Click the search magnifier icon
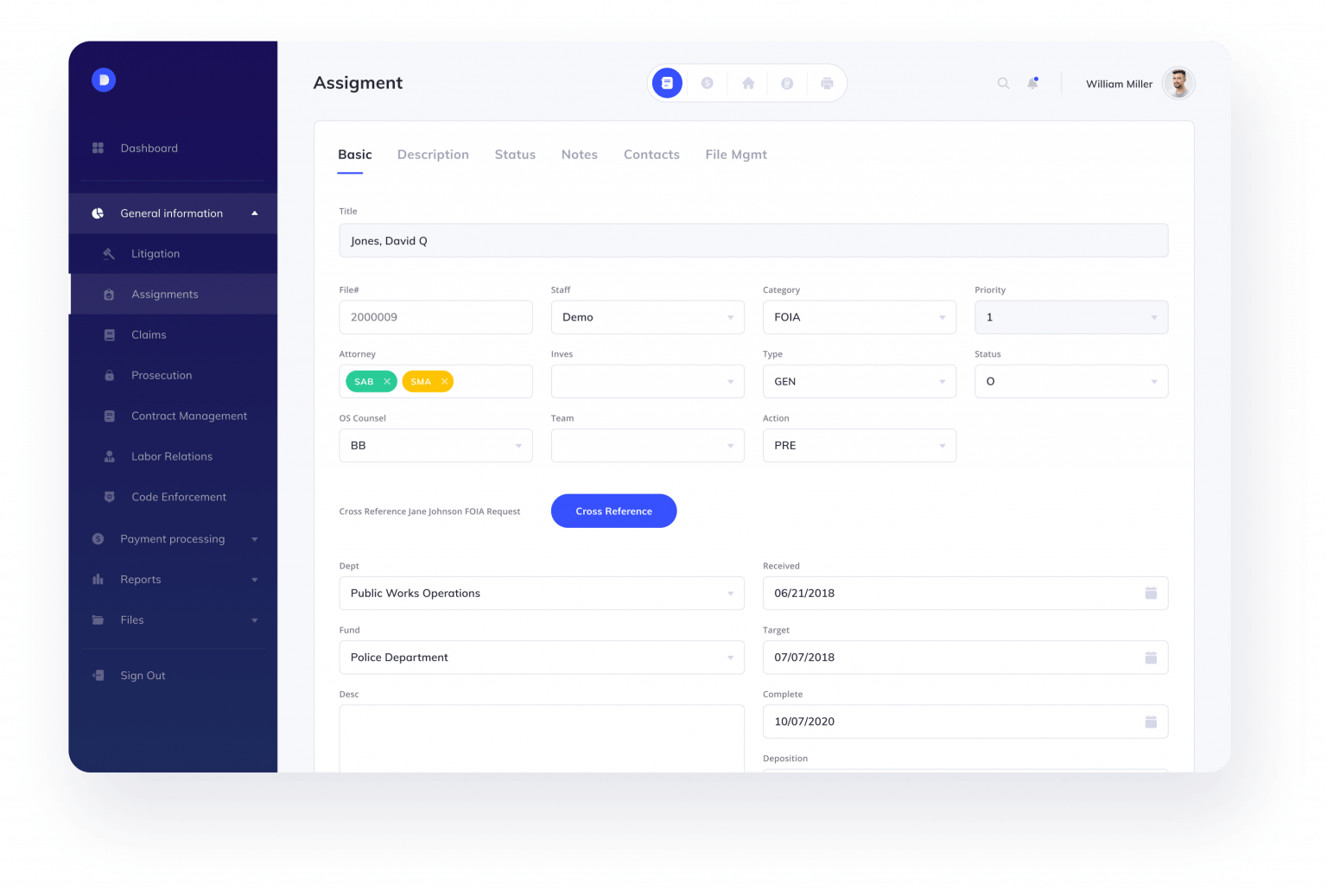 [1002, 83]
